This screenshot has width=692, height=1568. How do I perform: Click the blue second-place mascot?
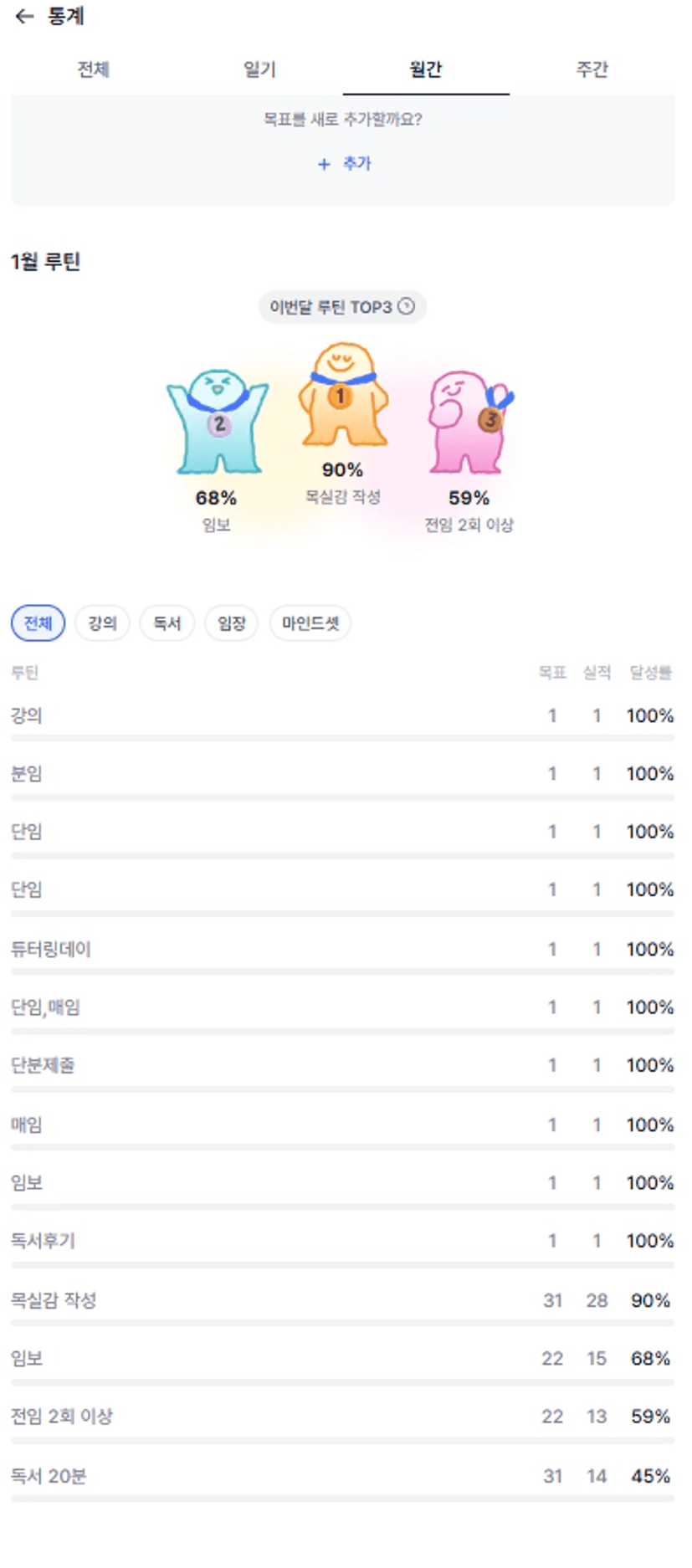[218, 423]
